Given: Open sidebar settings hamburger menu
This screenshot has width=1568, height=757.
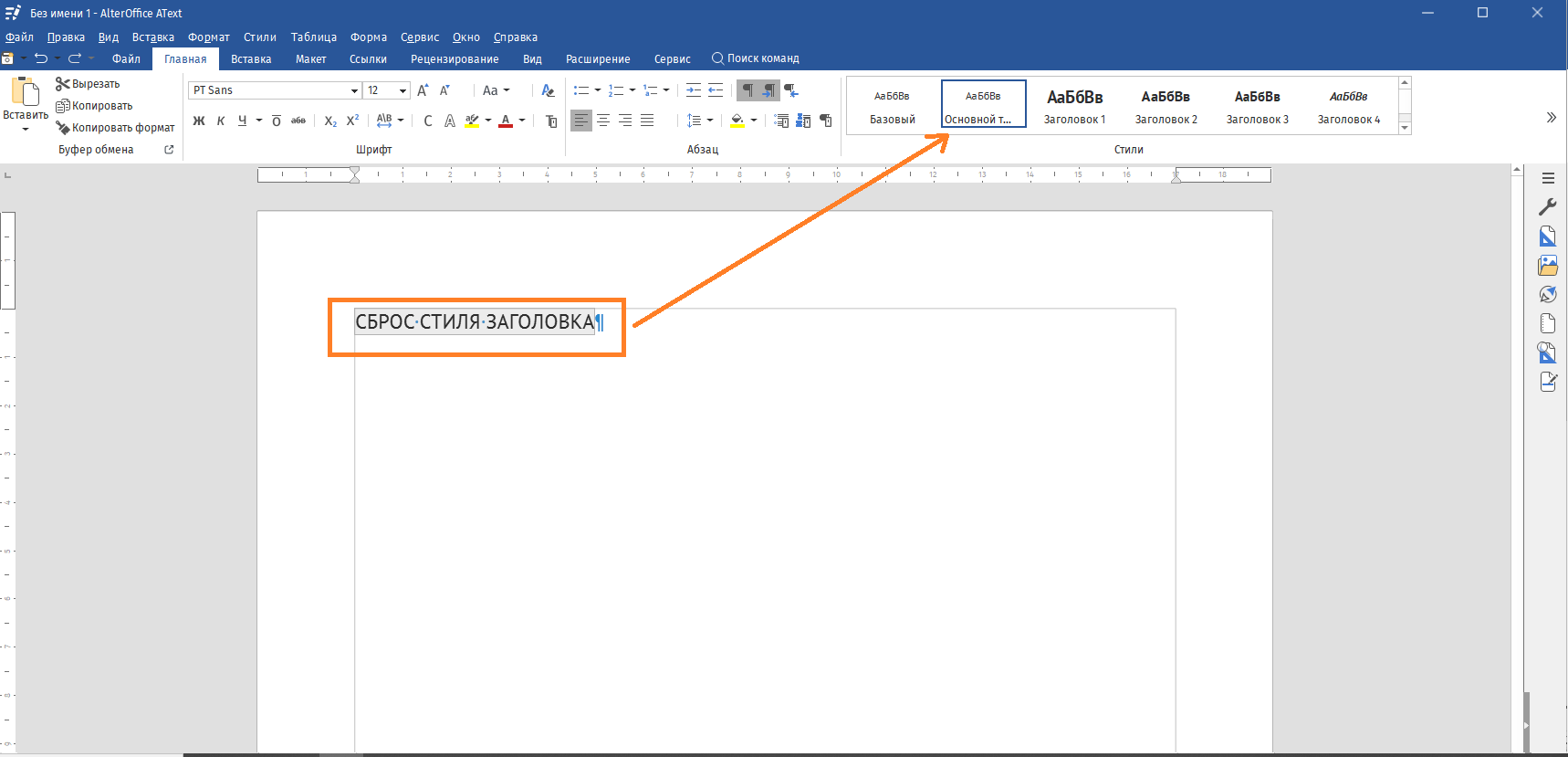Looking at the screenshot, I should [1548, 178].
